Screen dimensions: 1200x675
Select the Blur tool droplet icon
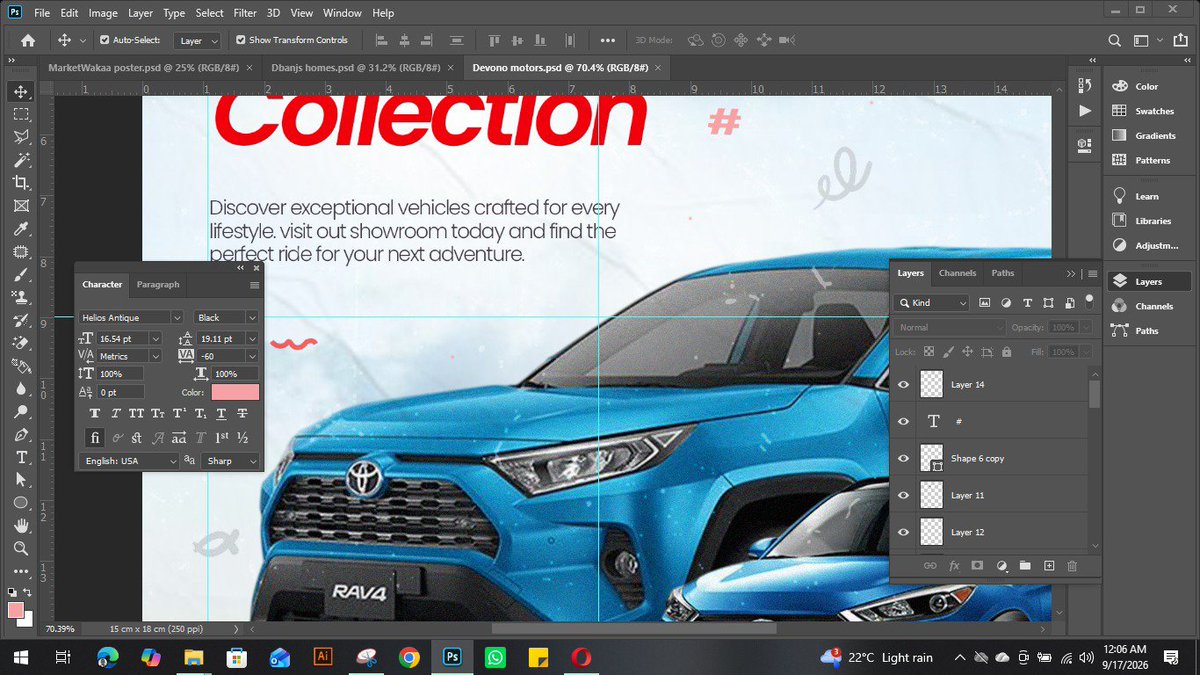click(21, 389)
